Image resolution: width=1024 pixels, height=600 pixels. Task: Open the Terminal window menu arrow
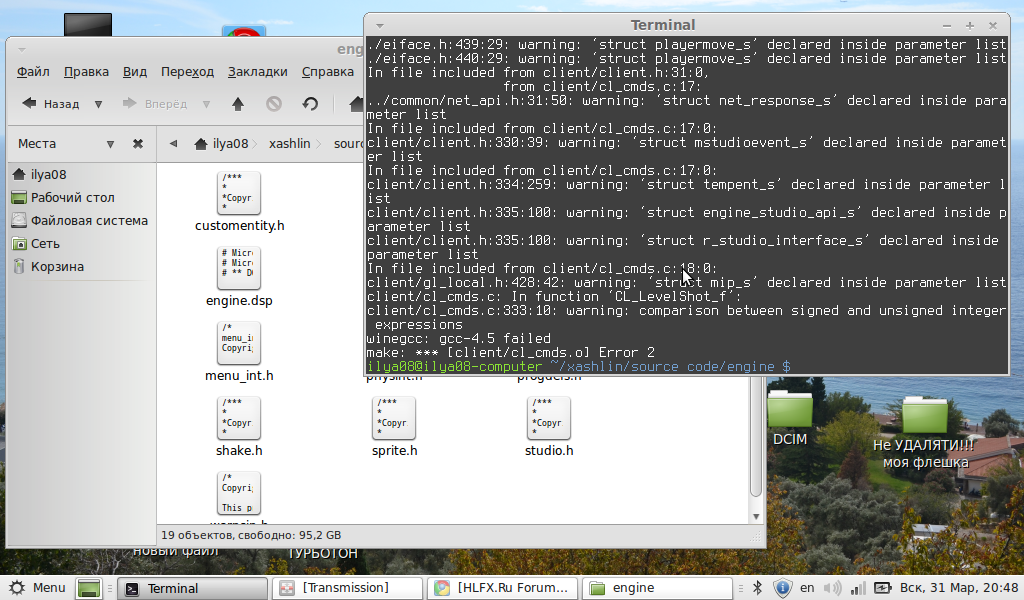point(380,25)
